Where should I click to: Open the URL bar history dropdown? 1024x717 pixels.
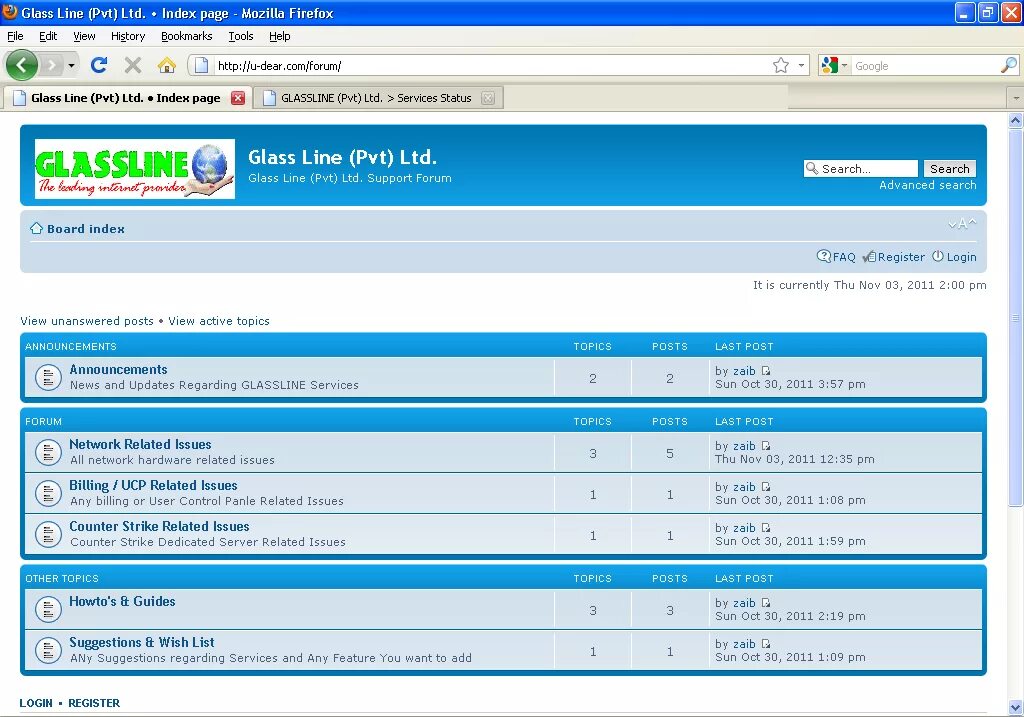pyautogui.click(x=801, y=65)
